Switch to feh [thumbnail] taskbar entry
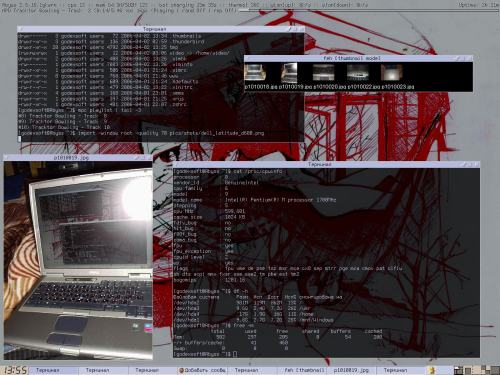 click(302, 370)
